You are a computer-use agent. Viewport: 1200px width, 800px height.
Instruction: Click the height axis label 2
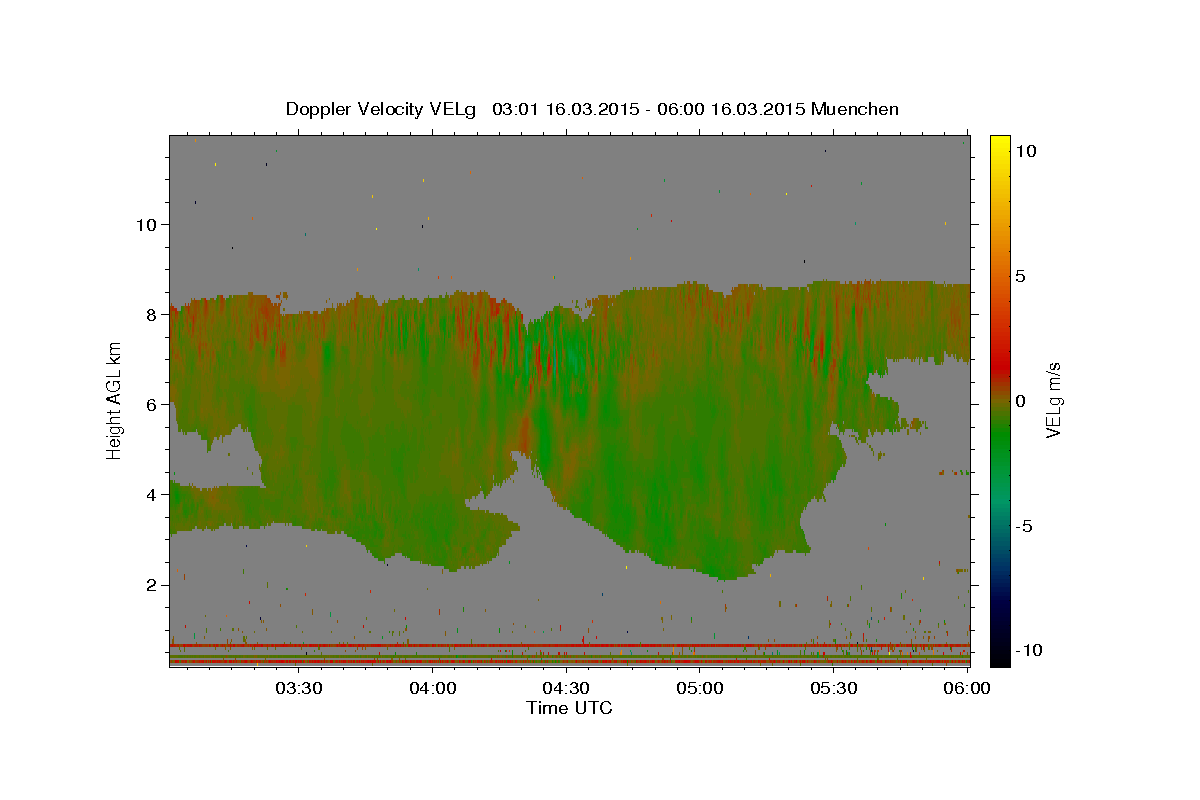[151, 584]
